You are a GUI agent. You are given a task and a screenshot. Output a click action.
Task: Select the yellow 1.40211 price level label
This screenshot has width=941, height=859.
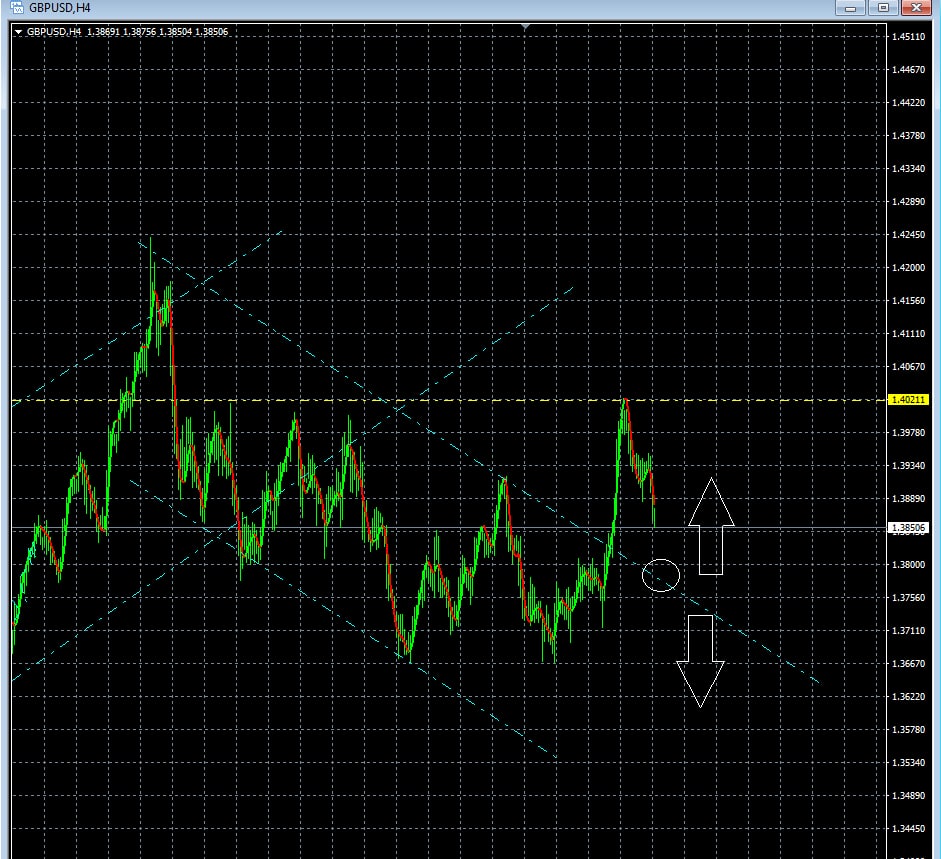908,400
